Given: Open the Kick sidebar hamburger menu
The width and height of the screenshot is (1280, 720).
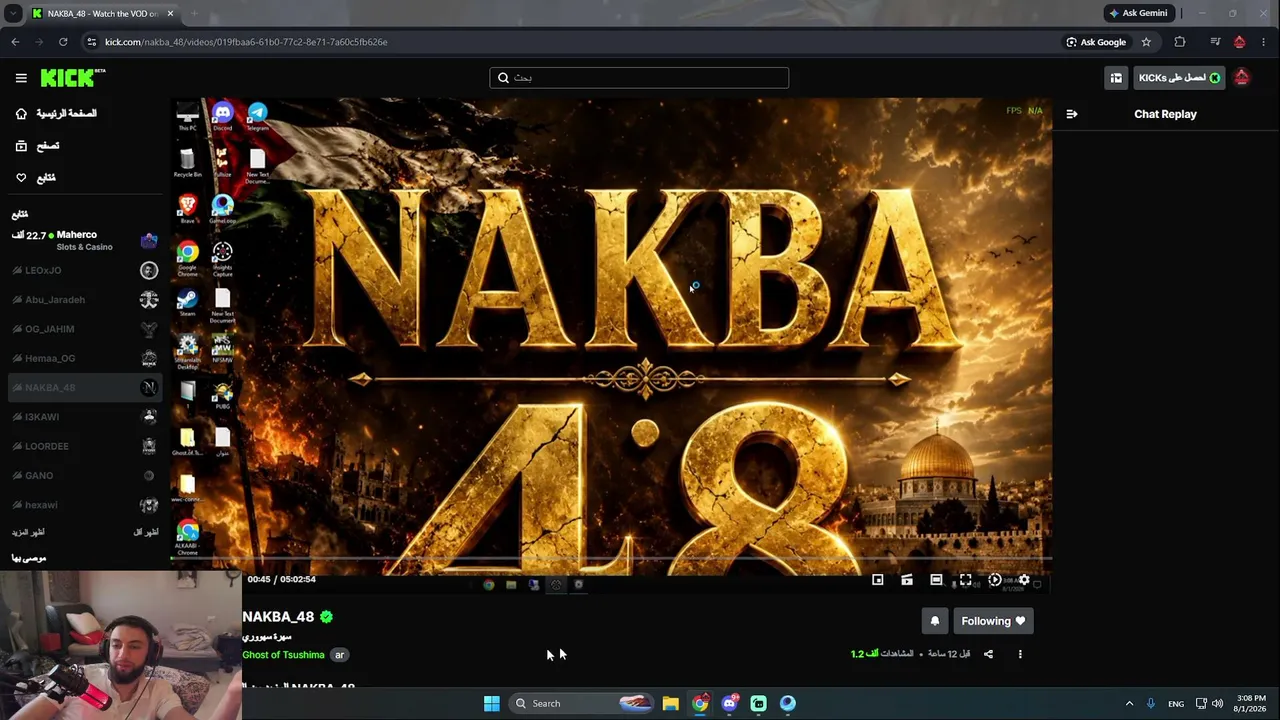Looking at the screenshot, I should click(21, 78).
